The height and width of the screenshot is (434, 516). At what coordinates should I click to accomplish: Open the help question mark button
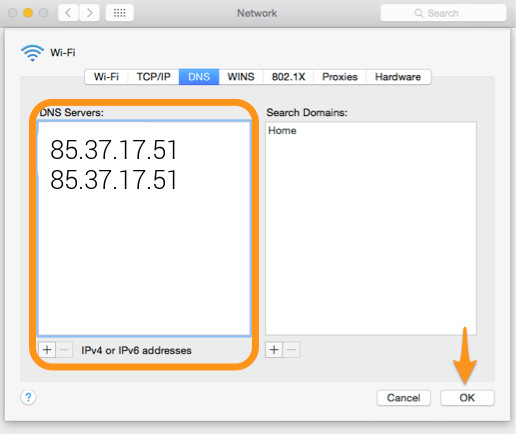(x=28, y=397)
